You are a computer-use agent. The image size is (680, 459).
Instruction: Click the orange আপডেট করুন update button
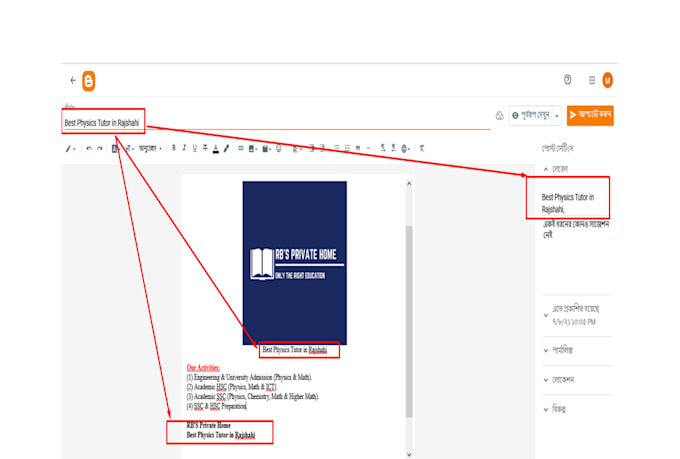590,115
